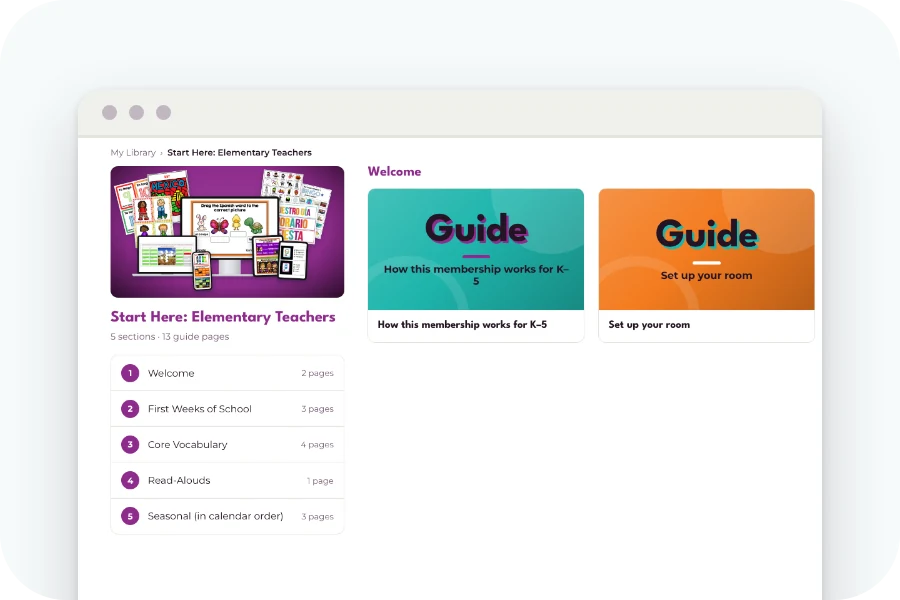900x600 pixels.
Task: Click the first window control dot
Action: (x=110, y=113)
